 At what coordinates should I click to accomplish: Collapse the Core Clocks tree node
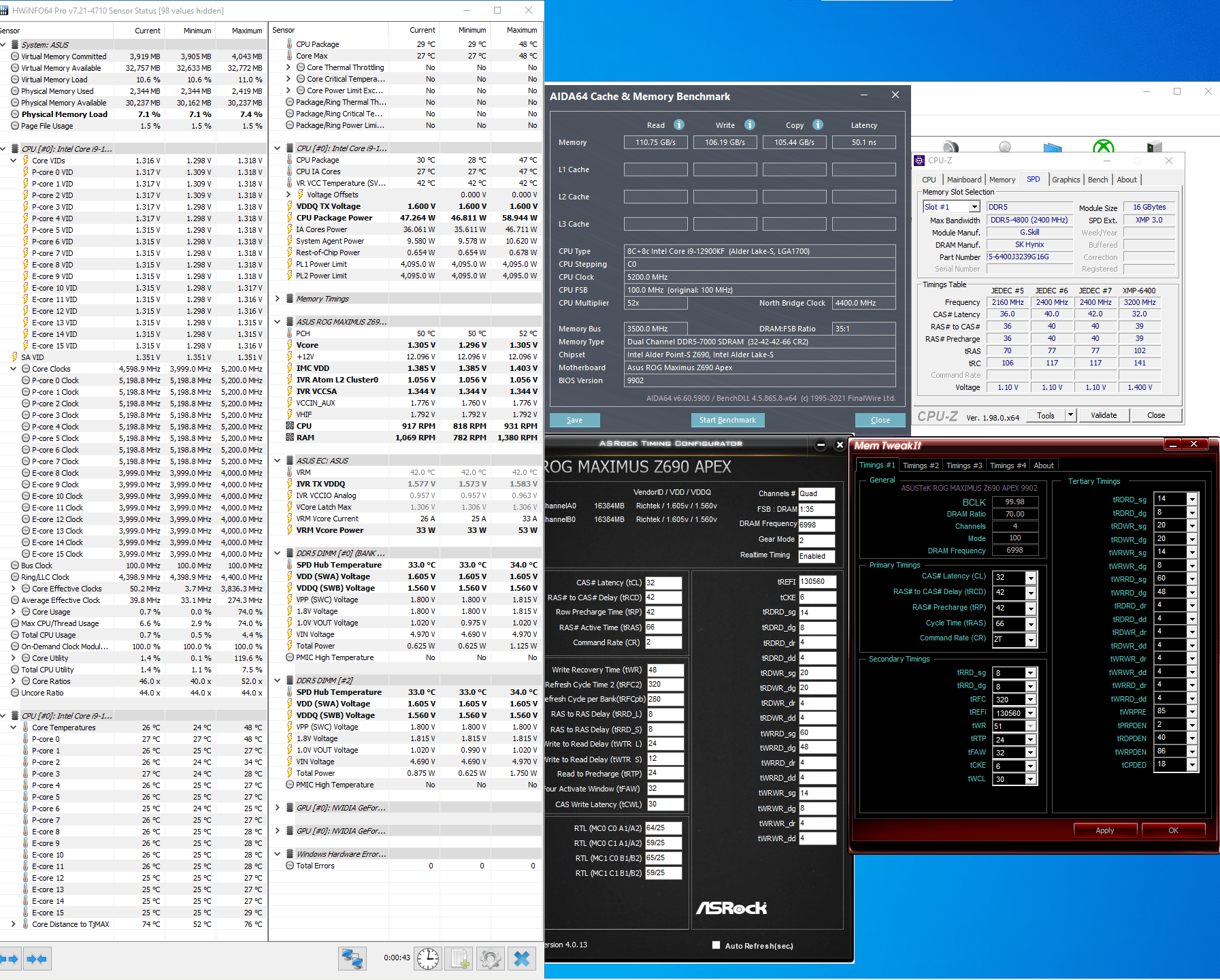tap(13, 369)
